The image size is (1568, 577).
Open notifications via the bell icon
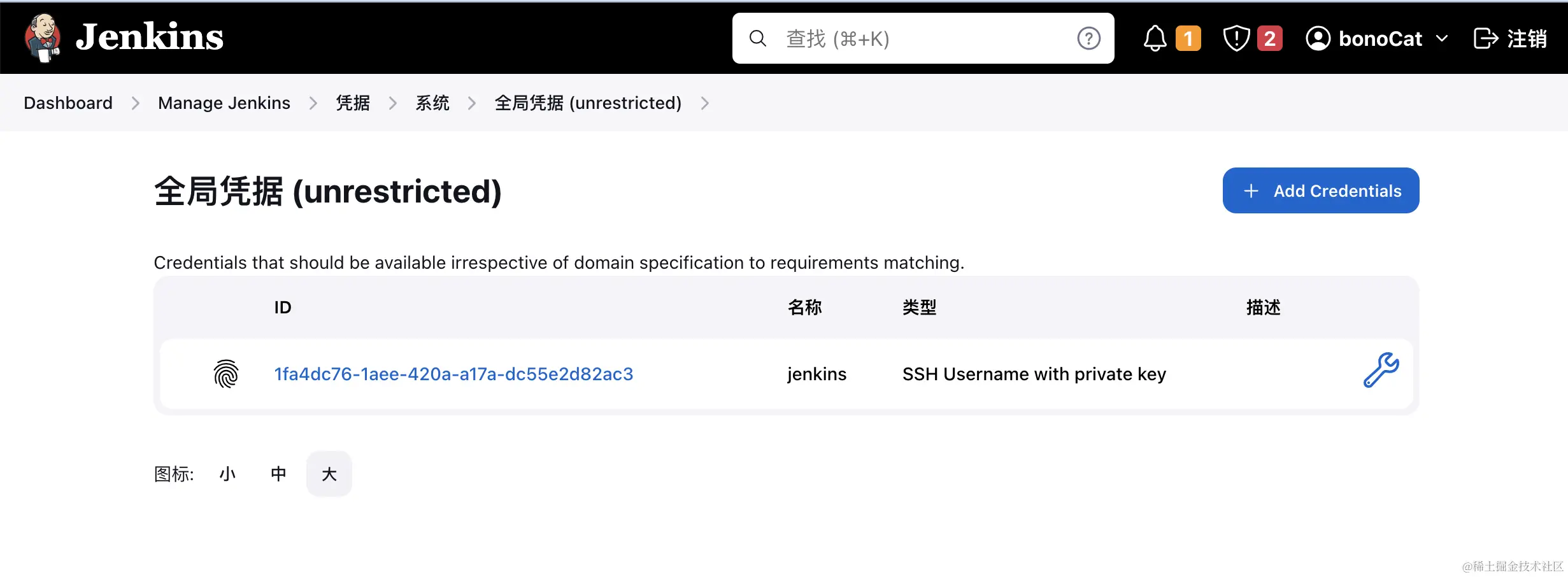(1154, 38)
